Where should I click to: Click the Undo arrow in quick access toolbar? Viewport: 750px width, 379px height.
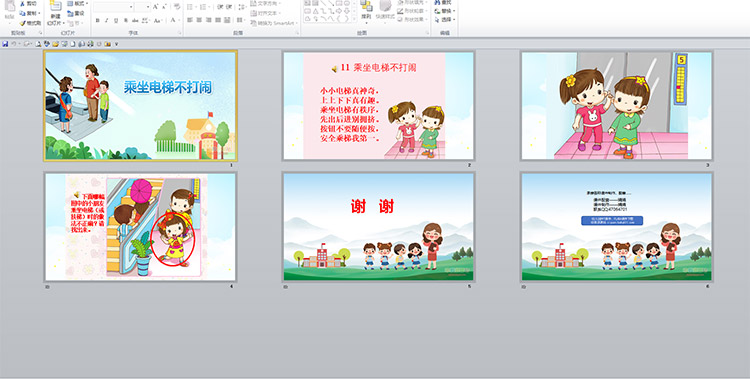click(x=14, y=44)
